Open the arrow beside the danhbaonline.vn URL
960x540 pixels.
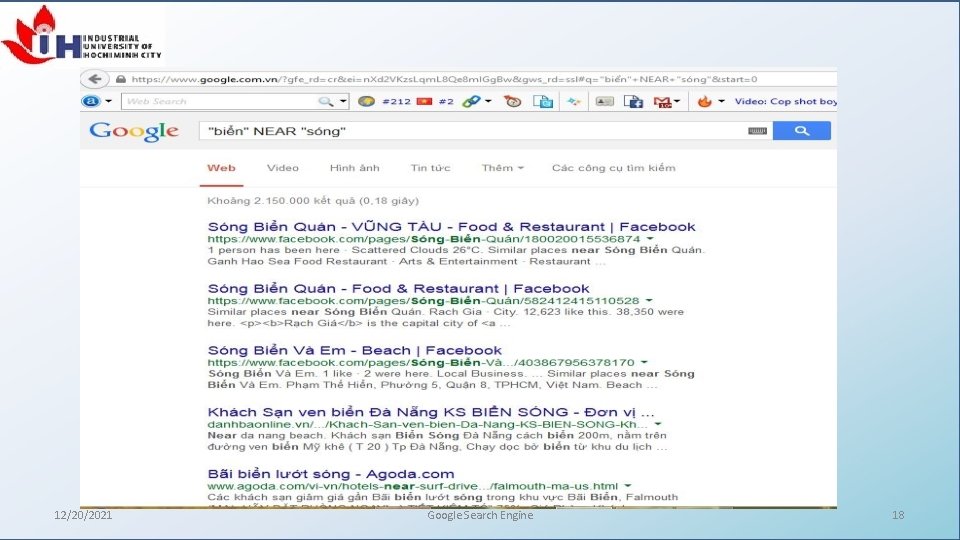click(658, 424)
